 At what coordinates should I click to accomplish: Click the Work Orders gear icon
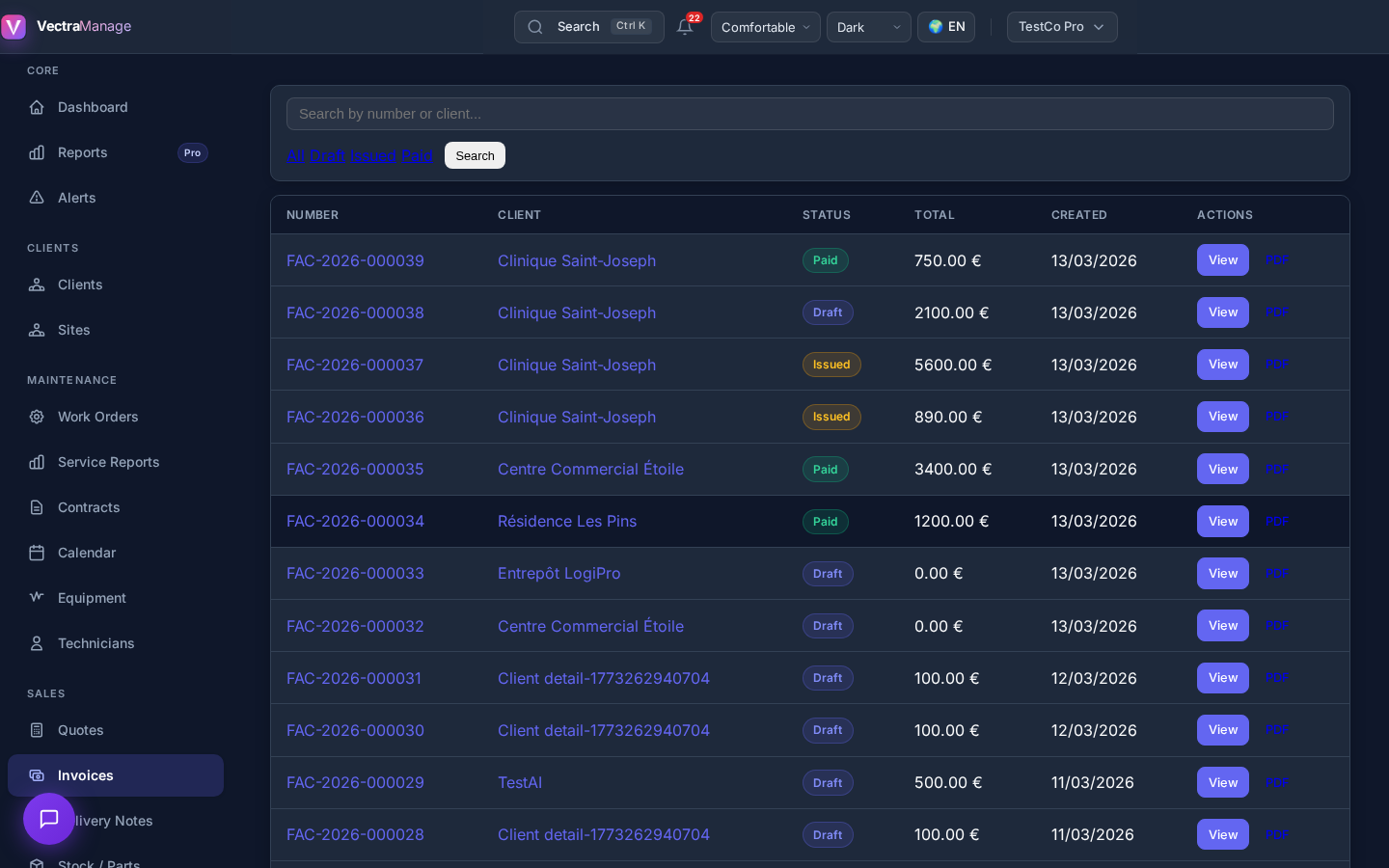[x=37, y=417]
